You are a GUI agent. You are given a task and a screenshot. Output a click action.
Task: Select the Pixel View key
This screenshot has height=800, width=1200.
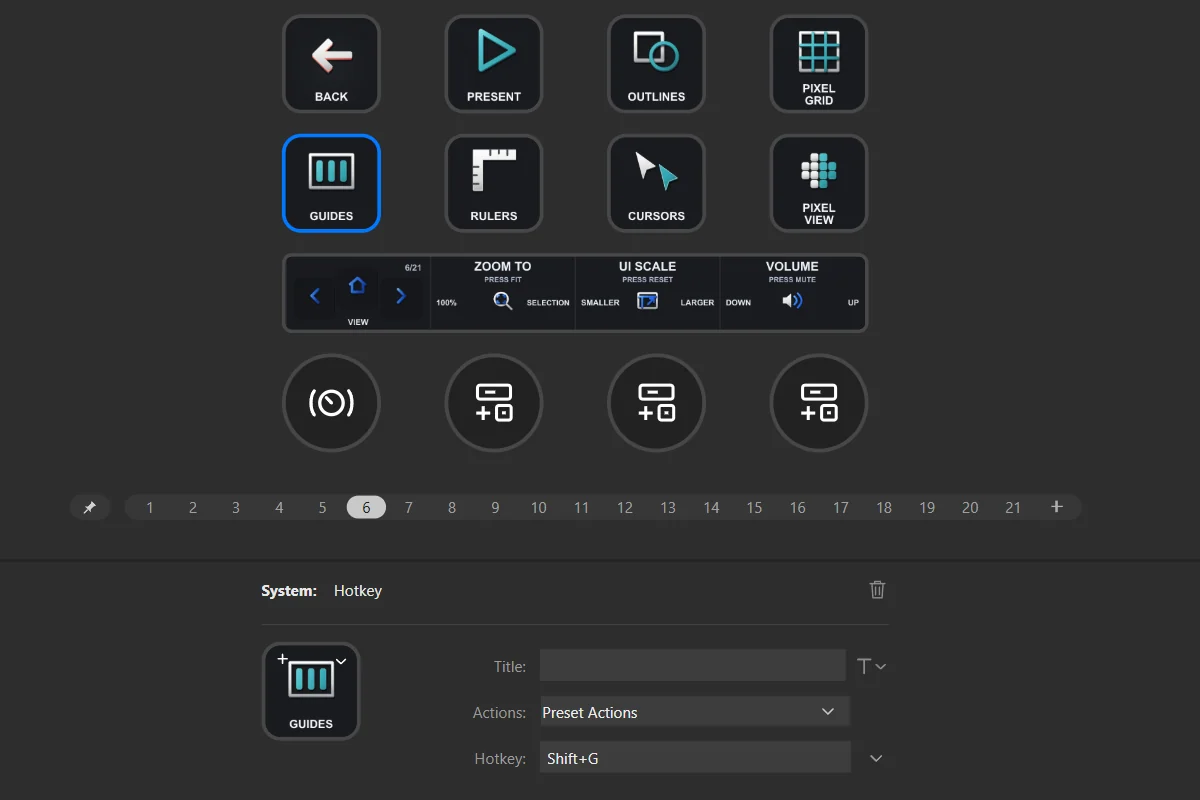[x=819, y=183]
